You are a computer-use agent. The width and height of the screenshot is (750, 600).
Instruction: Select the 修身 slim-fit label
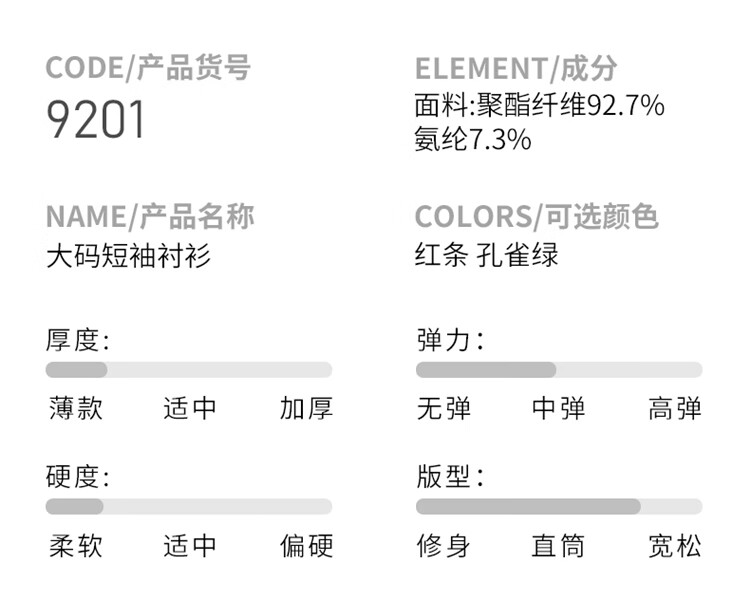point(444,546)
